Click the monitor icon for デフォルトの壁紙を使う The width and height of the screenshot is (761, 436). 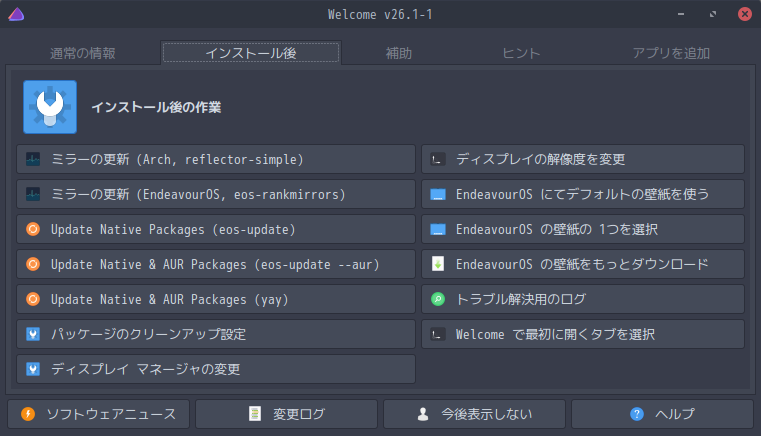[x=437, y=194]
